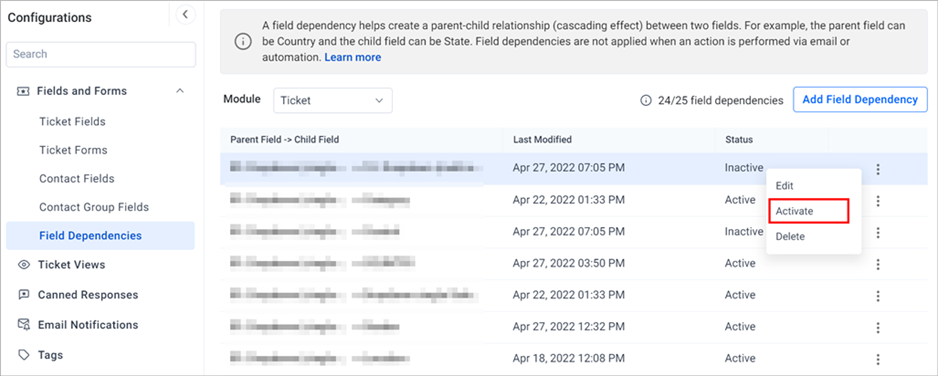
Task: Collapse the Fields and Forms section
Action: (179, 91)
